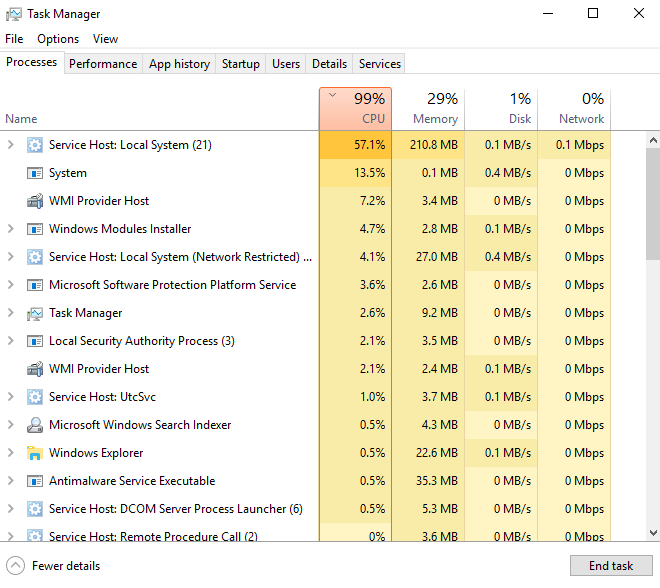Image resolution: width=660 pixels, height=588 pixels.
Task: Click the Local Security Authority Process icon
Action: pyautogui.click(x=35, y=341)
